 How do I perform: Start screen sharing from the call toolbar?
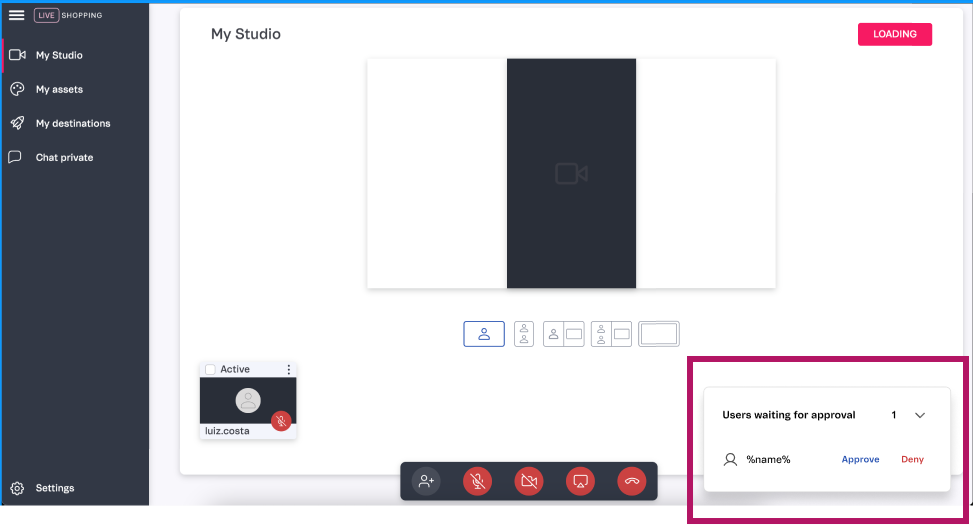(x=580, y=481)
